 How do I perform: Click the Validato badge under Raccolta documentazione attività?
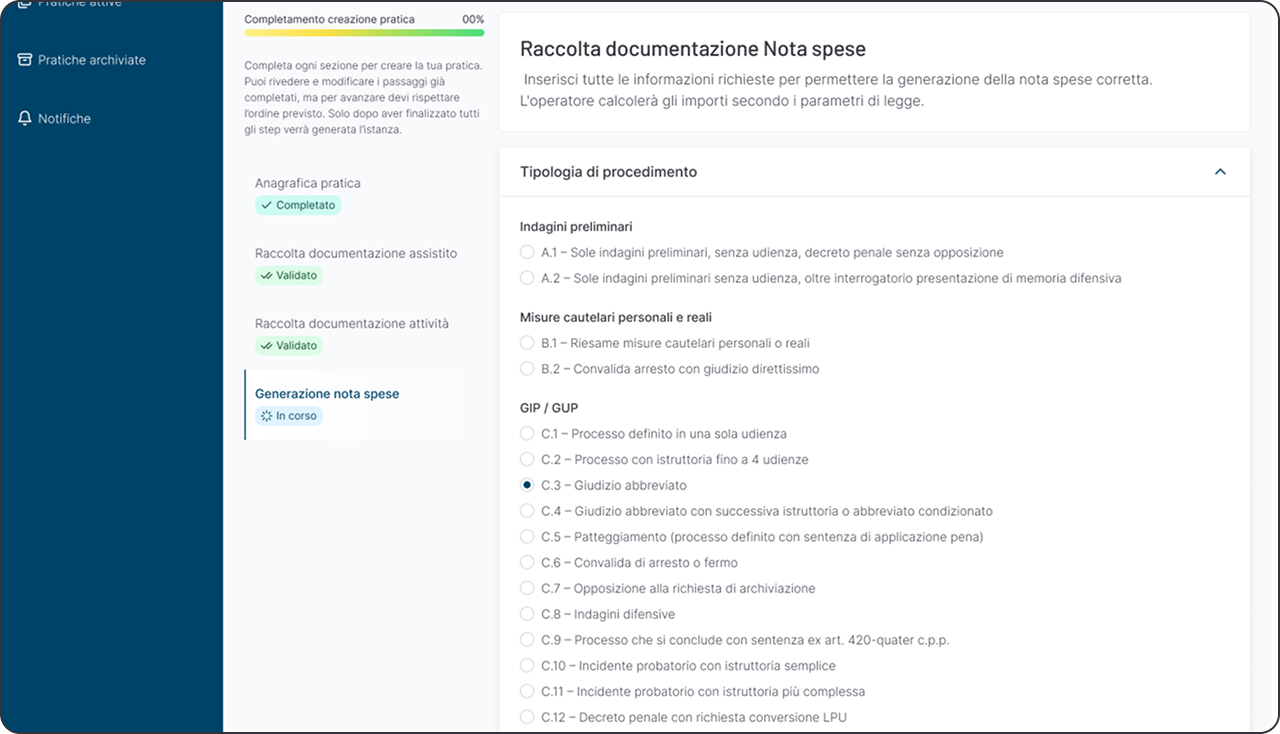tap(289, 345)
